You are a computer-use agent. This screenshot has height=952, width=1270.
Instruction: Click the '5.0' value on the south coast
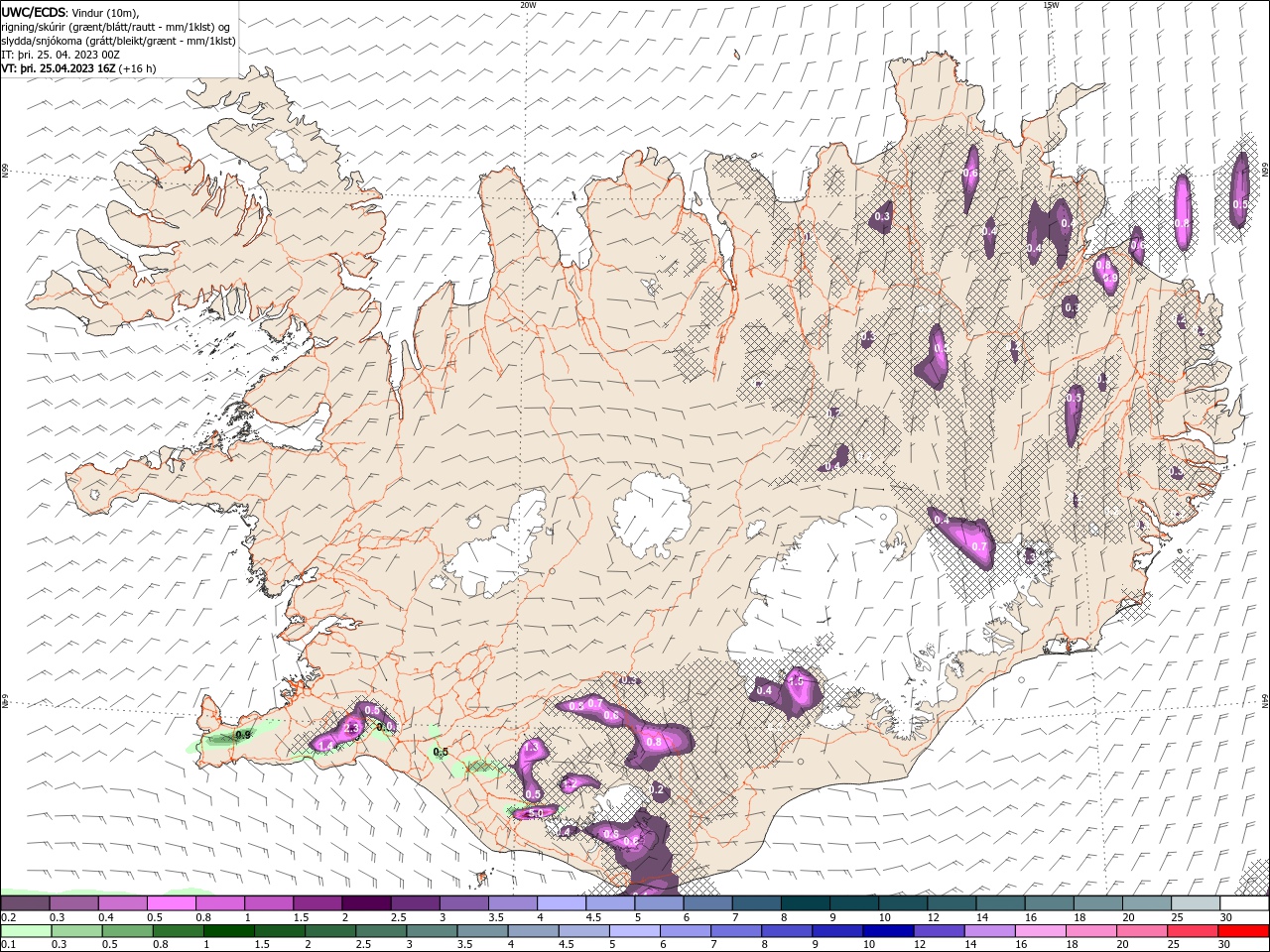(536, 813)
